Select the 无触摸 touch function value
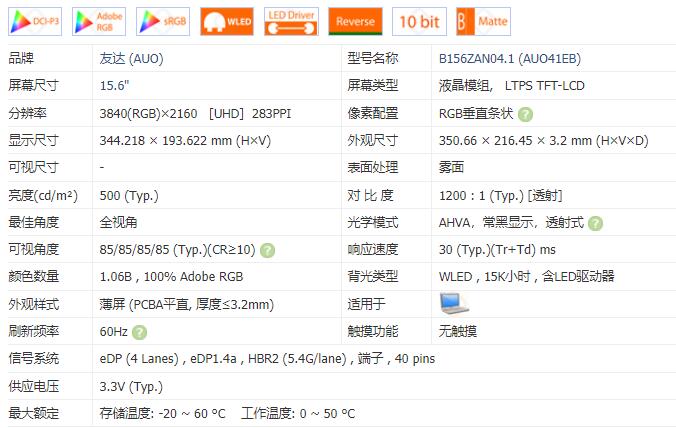This screenshot has height=428, width=676. point(458,331)
